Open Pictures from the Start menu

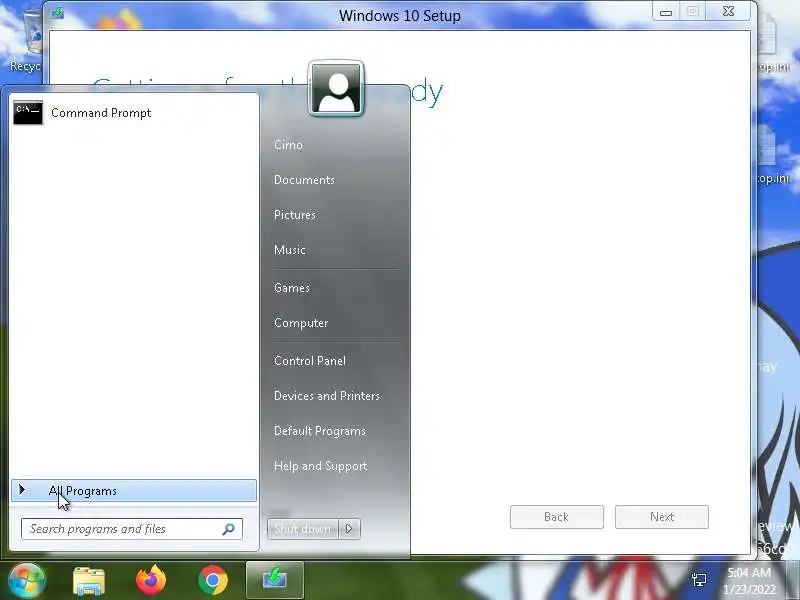pos(294,215)
